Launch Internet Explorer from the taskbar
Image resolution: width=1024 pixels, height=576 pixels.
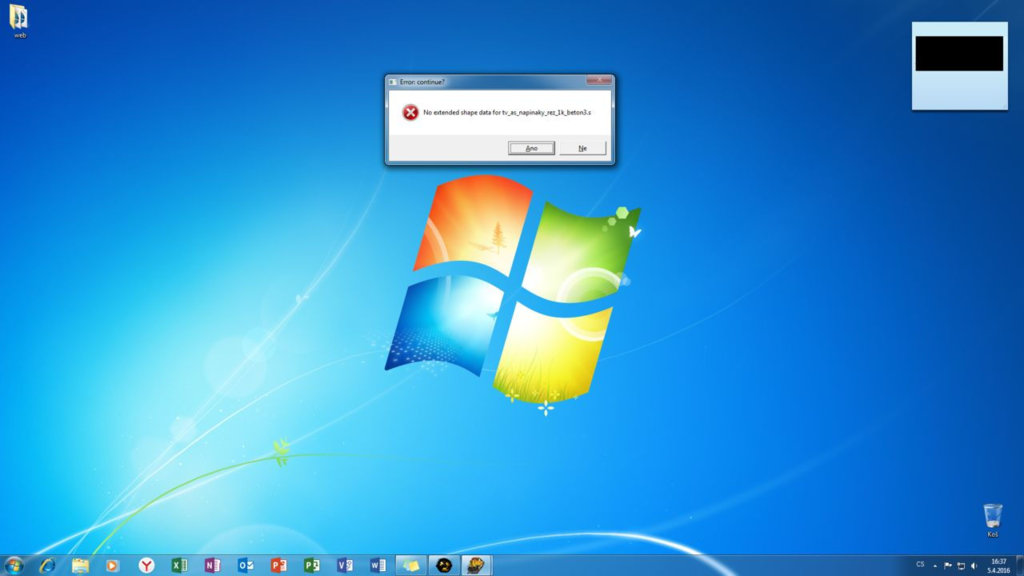(x=47, y=565)
